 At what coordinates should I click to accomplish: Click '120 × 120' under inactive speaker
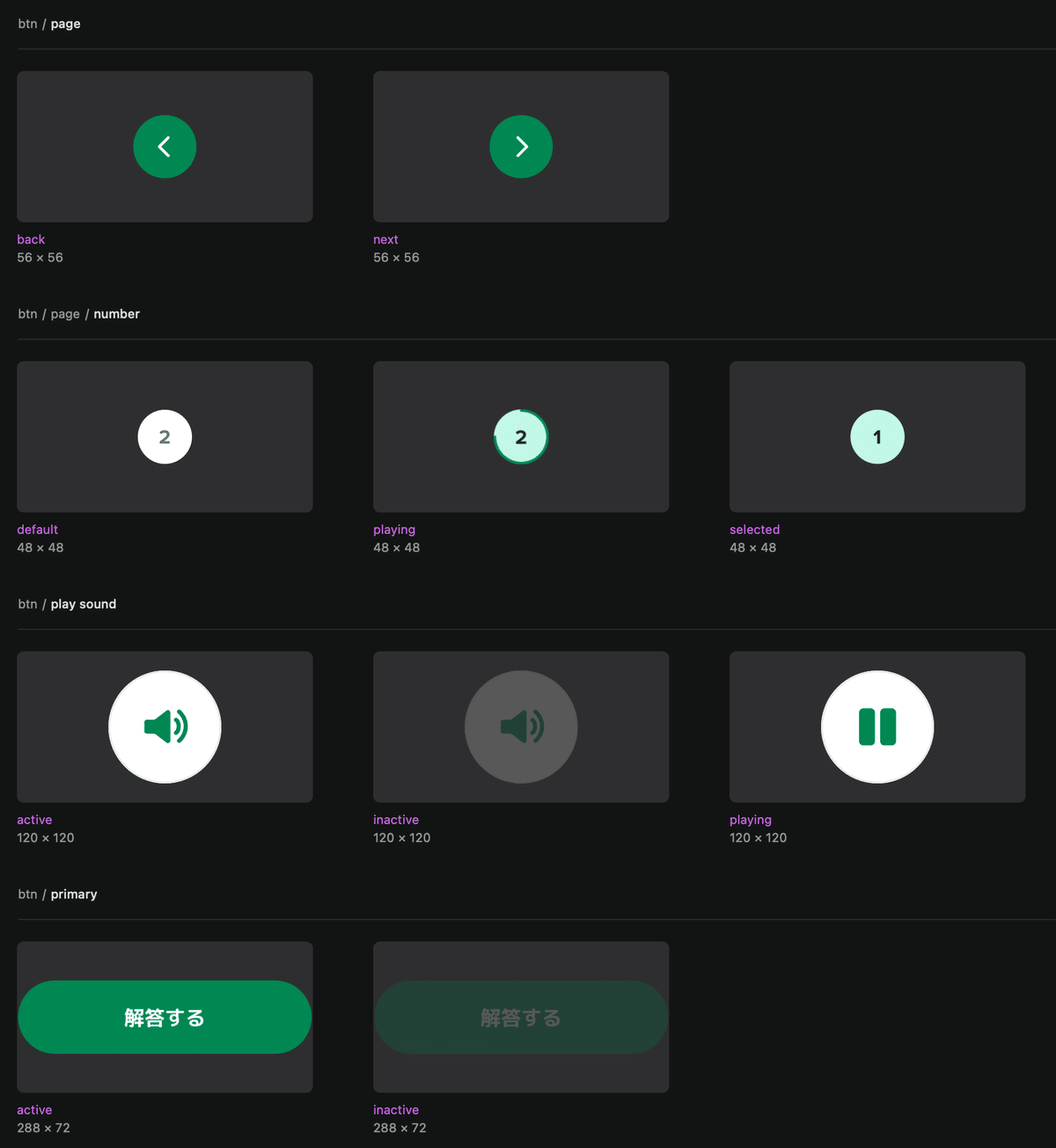tap(402, 838)
